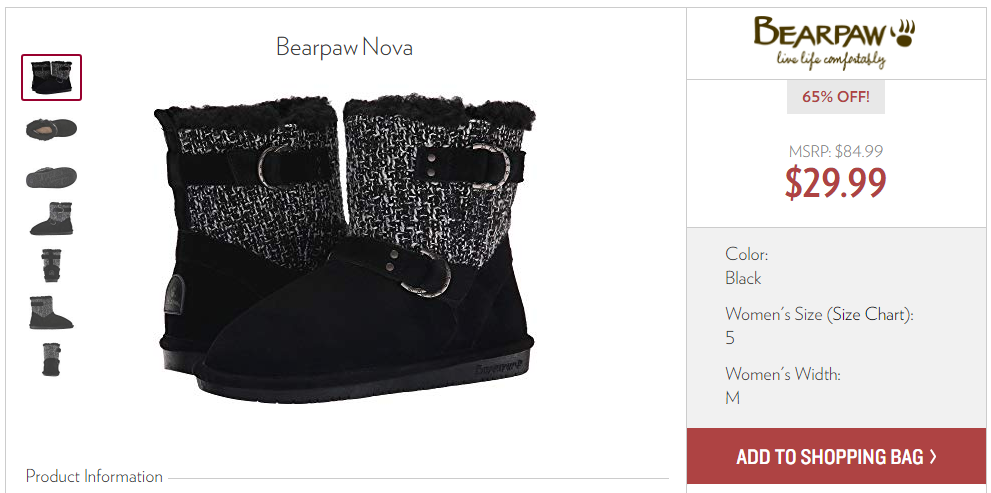Select the first thumbnail showing the boot pair
Viewport: 991px width, 493px height.
click(x=51, y=77)
